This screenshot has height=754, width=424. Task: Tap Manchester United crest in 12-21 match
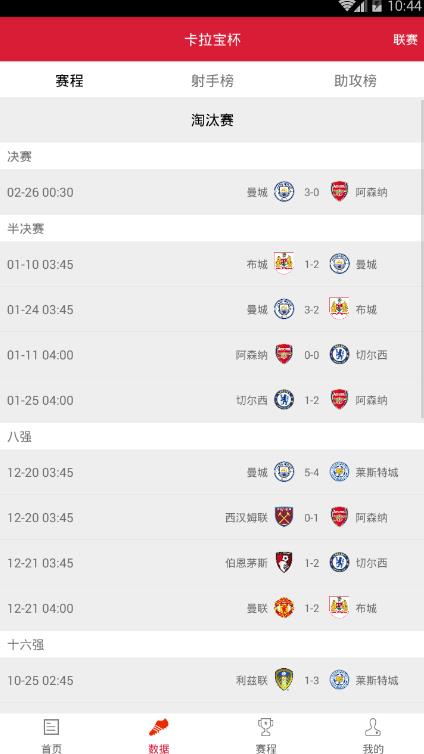click(x=284, y=608)
